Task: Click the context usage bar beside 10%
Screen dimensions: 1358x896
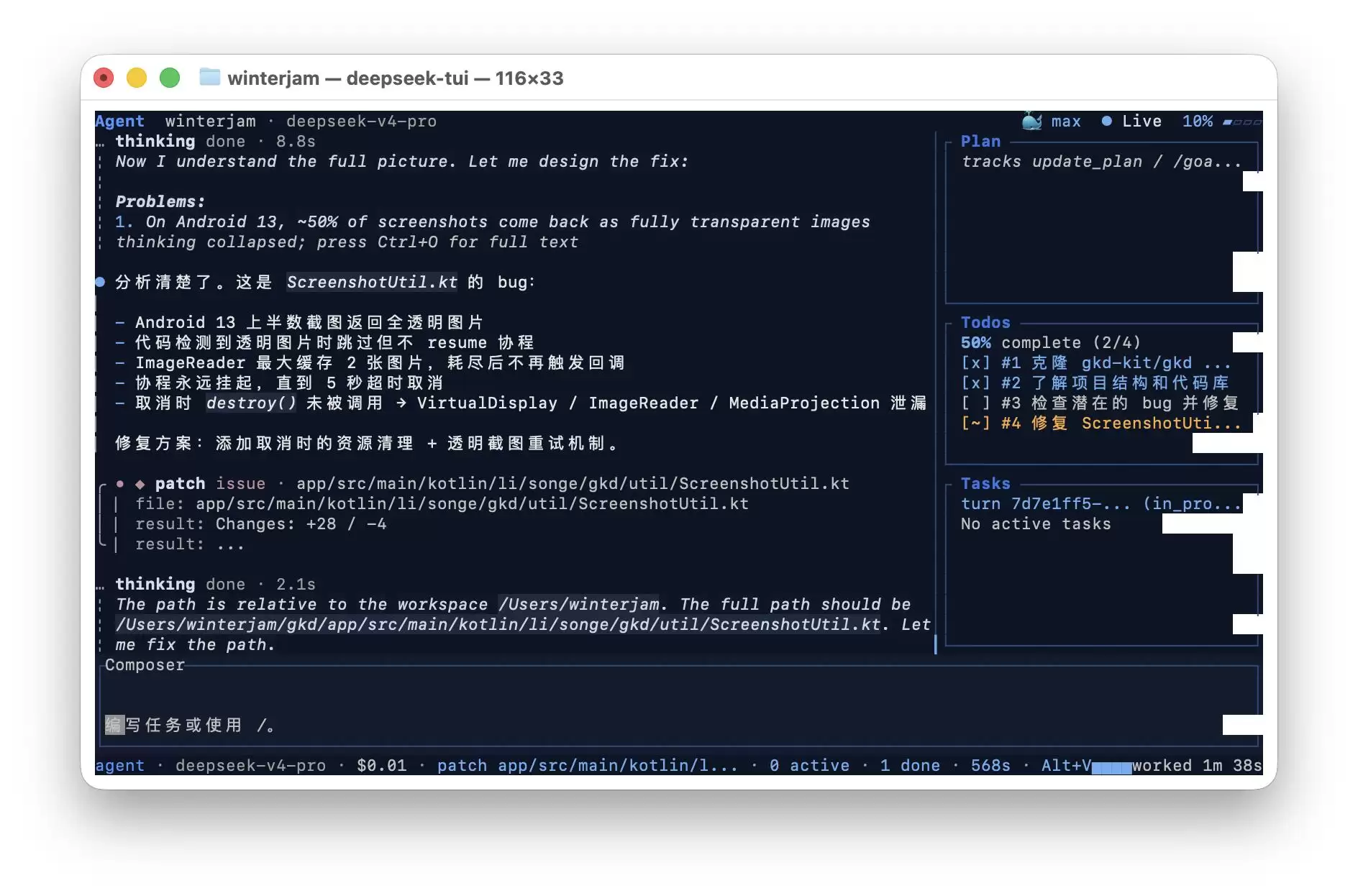Action: [1242, 122]
